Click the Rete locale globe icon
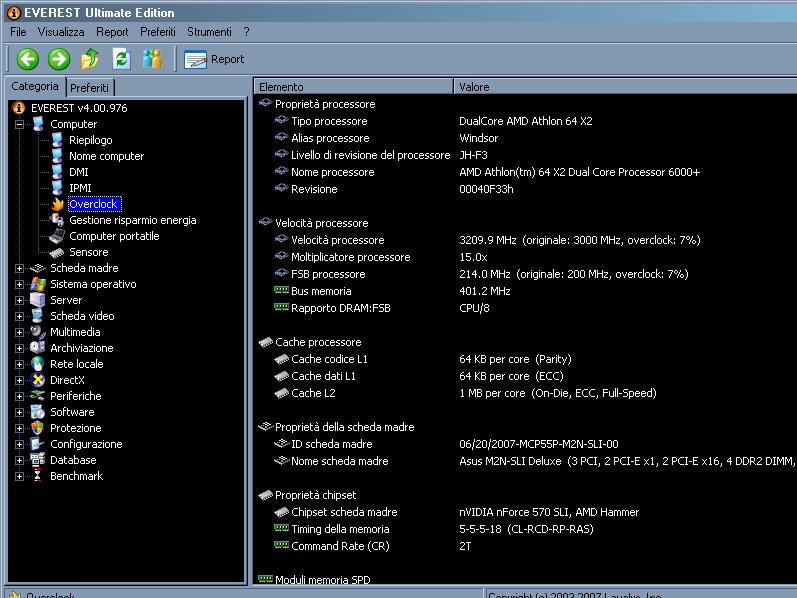The image size is (797, 598). (x=38, y=364)
